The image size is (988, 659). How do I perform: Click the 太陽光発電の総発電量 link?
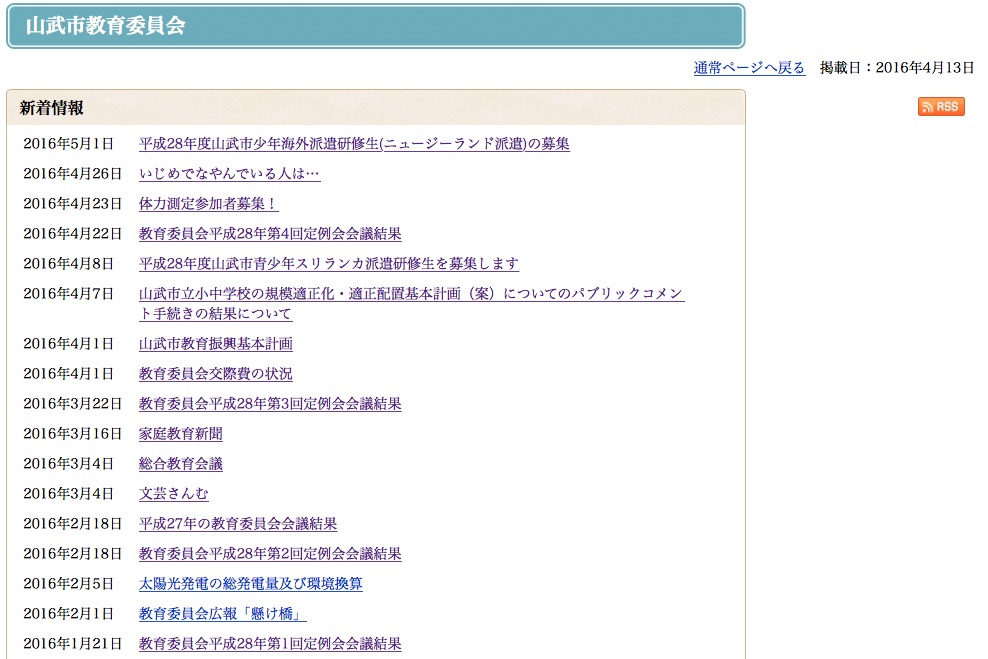coord(251,583)
